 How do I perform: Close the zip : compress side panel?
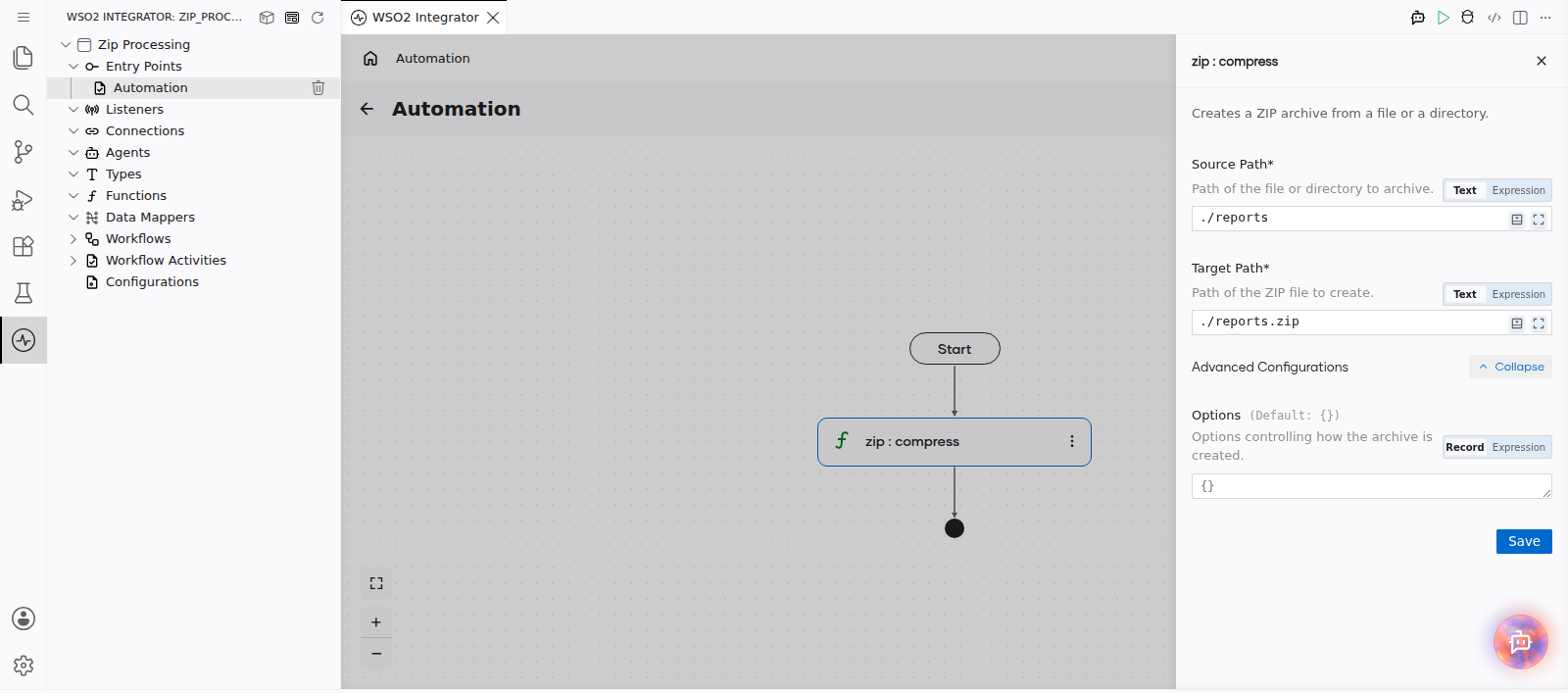(1542, 61)
